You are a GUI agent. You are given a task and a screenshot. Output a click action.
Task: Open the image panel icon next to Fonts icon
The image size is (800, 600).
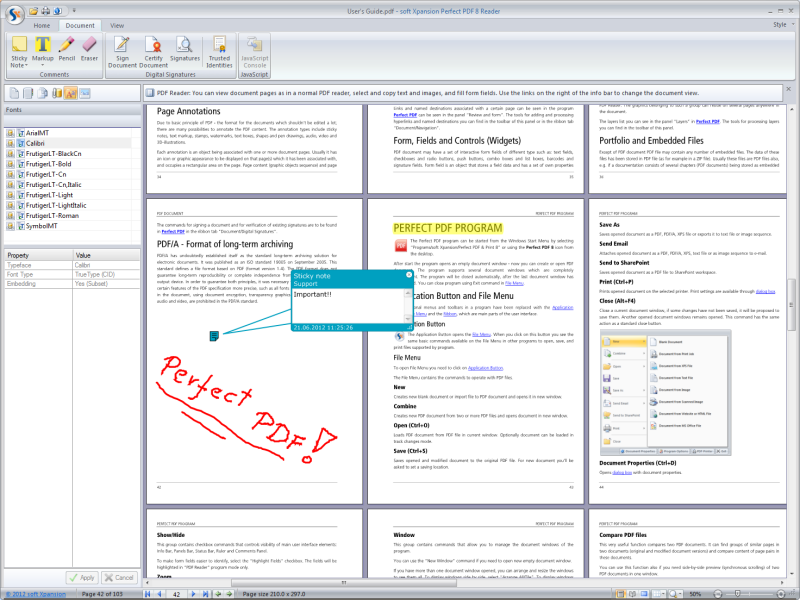(x=85, y=93)
